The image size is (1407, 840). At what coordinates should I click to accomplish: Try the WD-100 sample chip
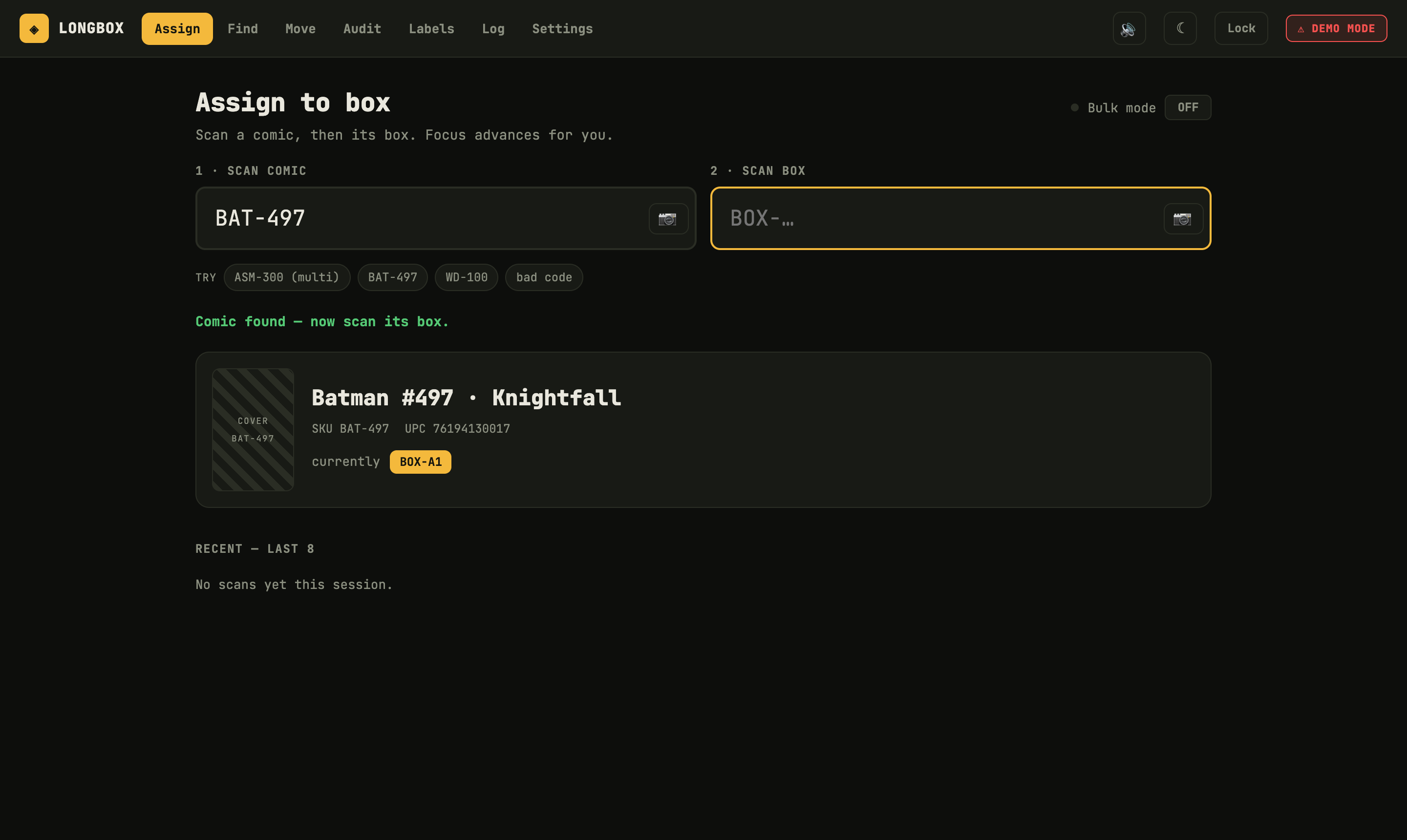pos(467,277)
